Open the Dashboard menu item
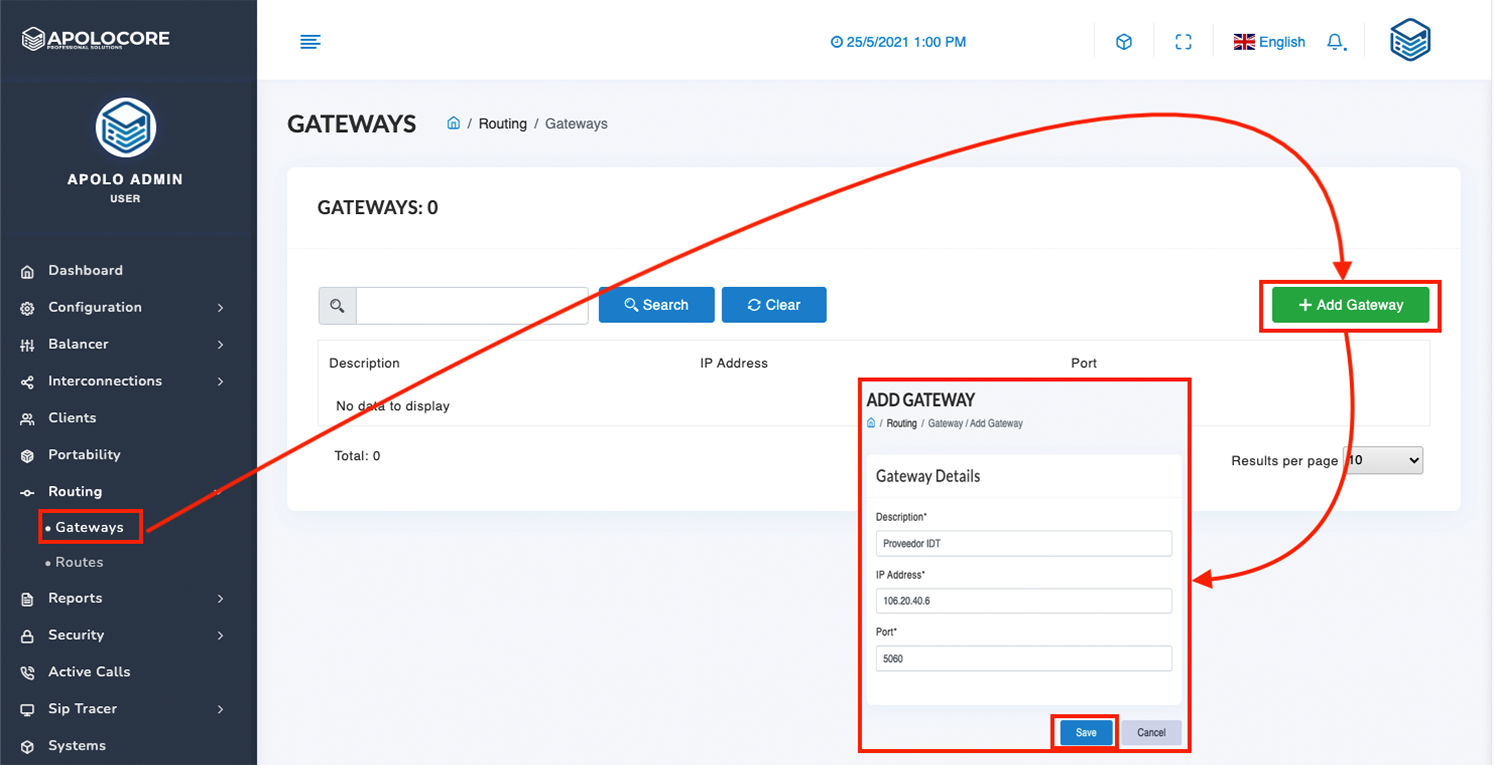 point(85,270)
